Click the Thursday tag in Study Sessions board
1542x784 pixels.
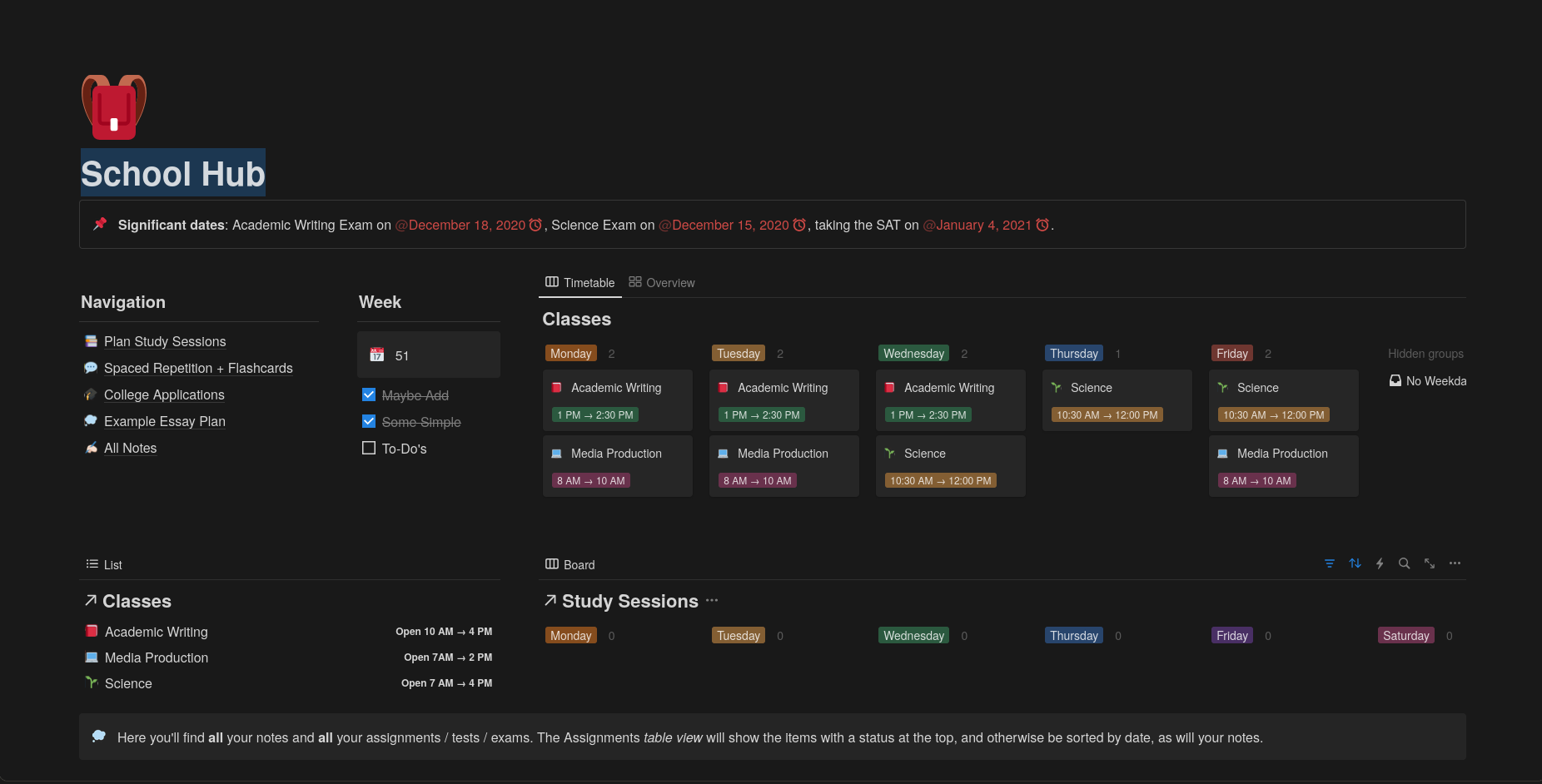pos(1074,636)
